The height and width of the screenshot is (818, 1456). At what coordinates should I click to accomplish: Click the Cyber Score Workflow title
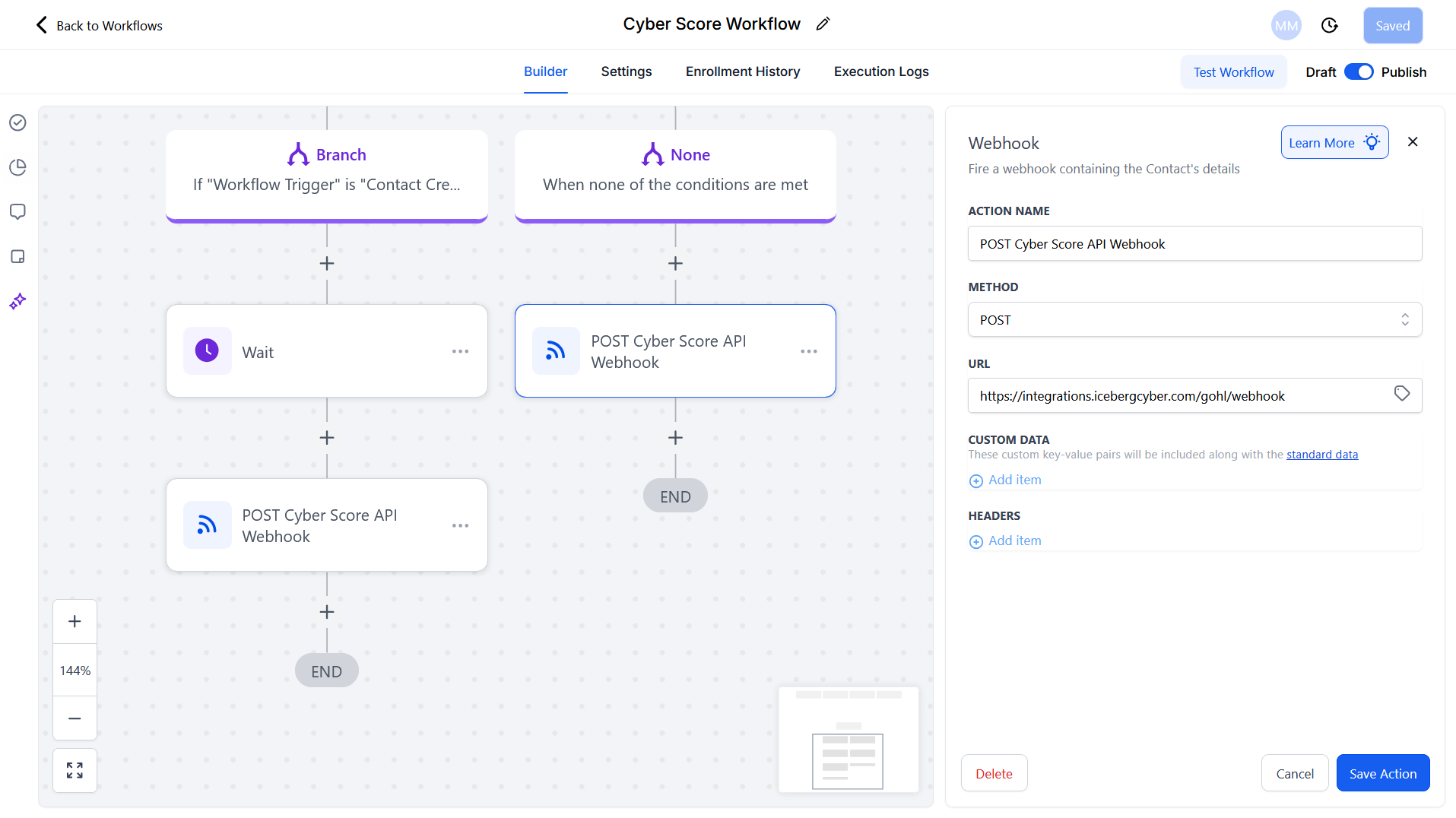712,24
